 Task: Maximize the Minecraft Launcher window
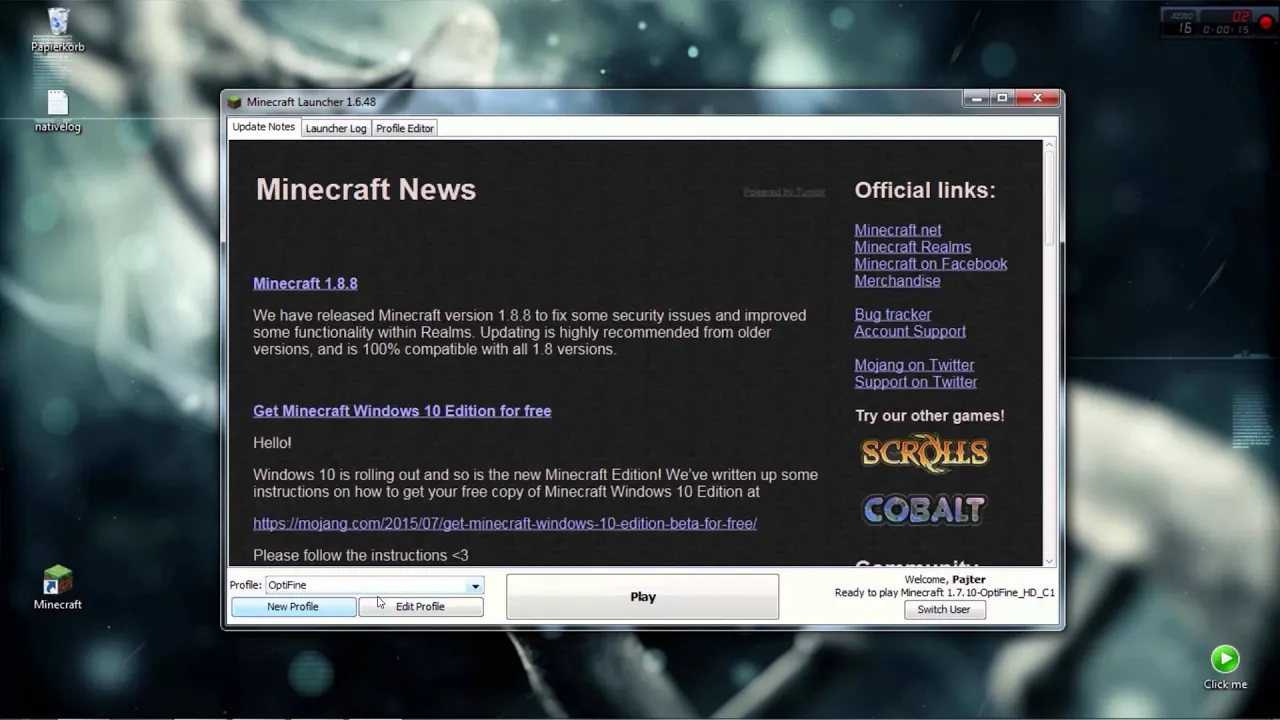pos(1002,98)
